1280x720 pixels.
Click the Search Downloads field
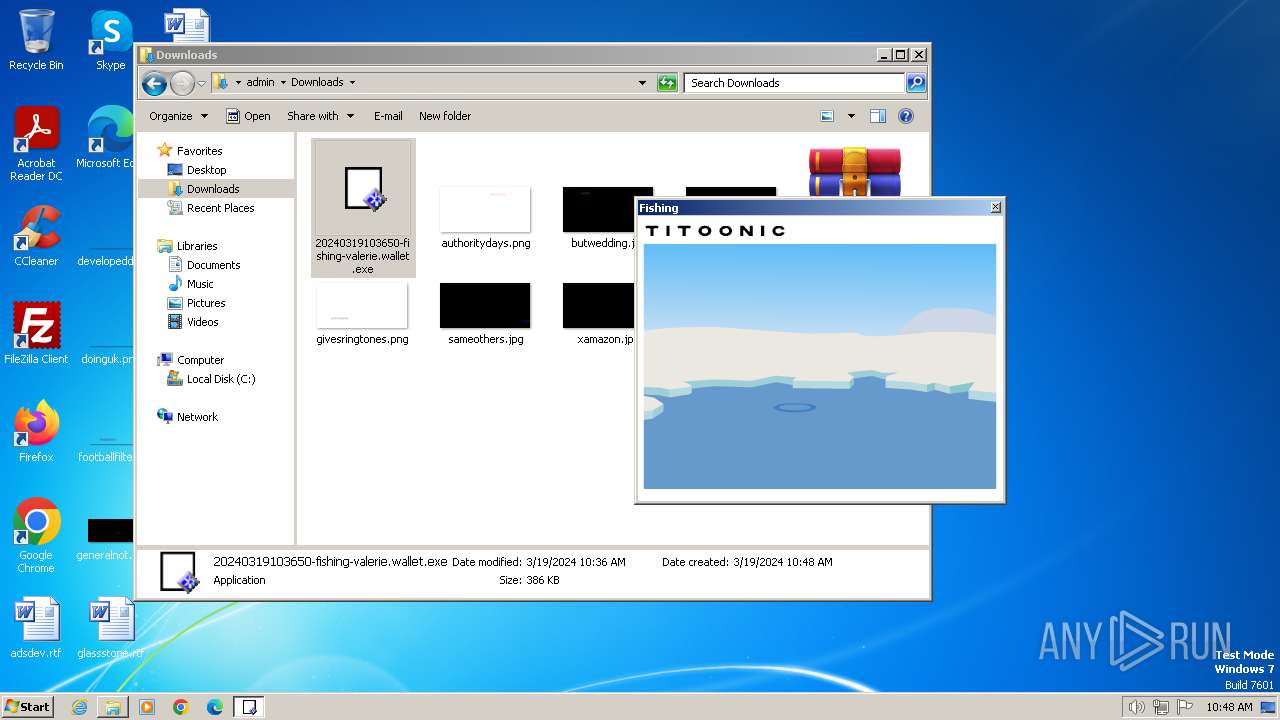[x=795, y=83]
